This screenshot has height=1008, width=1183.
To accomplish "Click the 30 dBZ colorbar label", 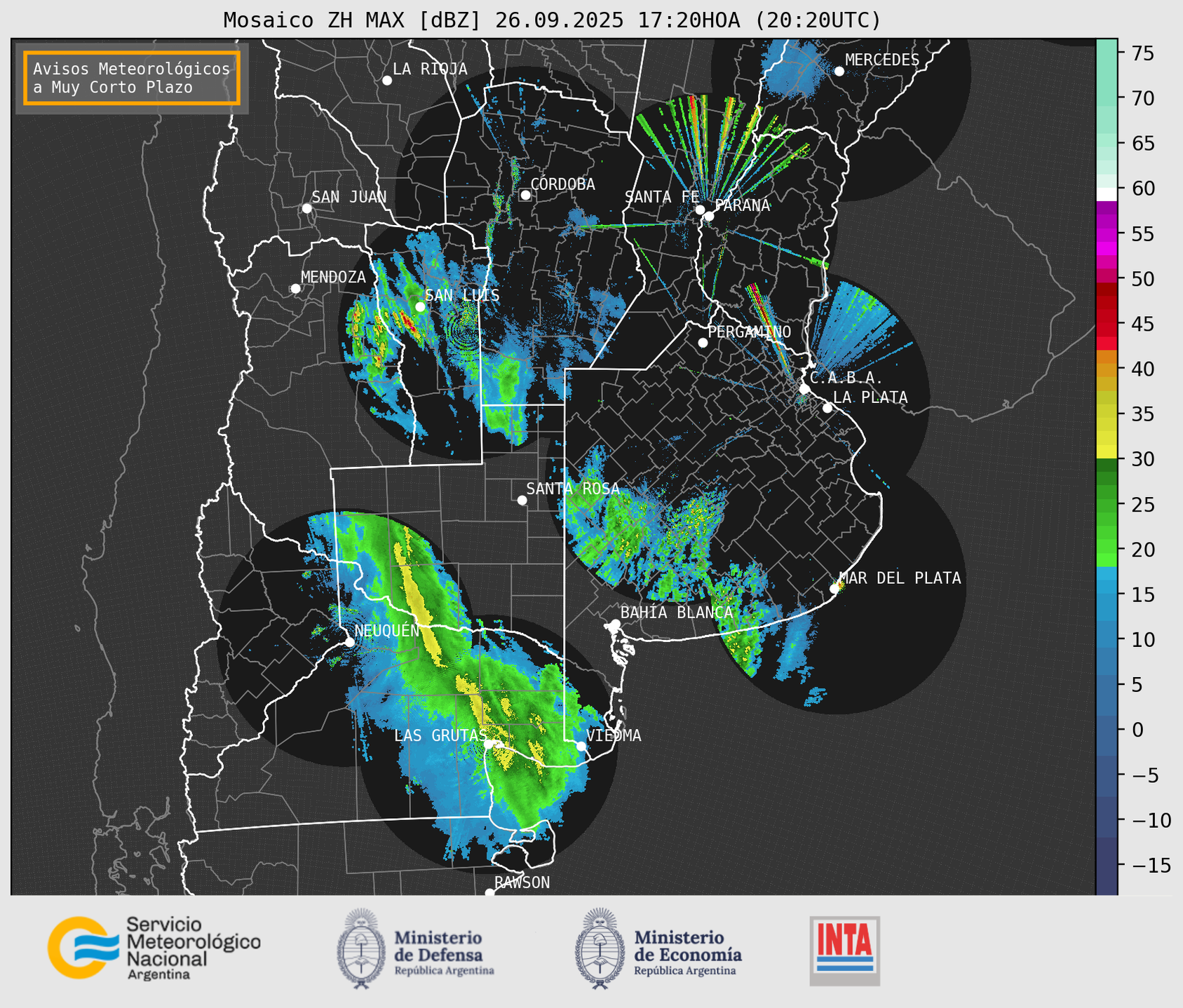I will tap(1142, 459).
